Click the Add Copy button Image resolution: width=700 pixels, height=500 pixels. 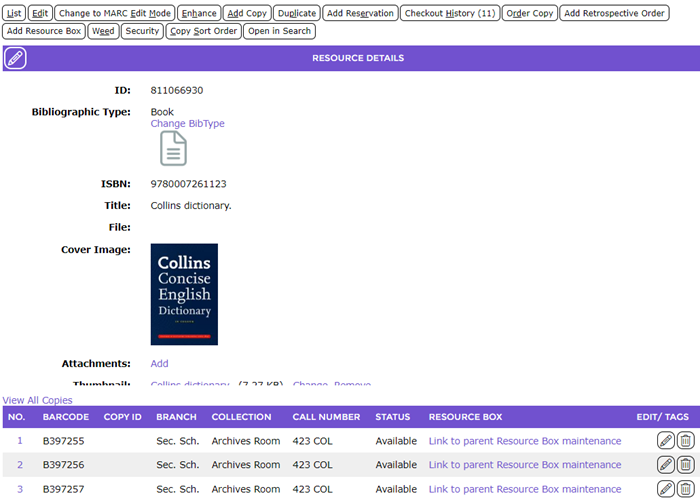point(247,13)
